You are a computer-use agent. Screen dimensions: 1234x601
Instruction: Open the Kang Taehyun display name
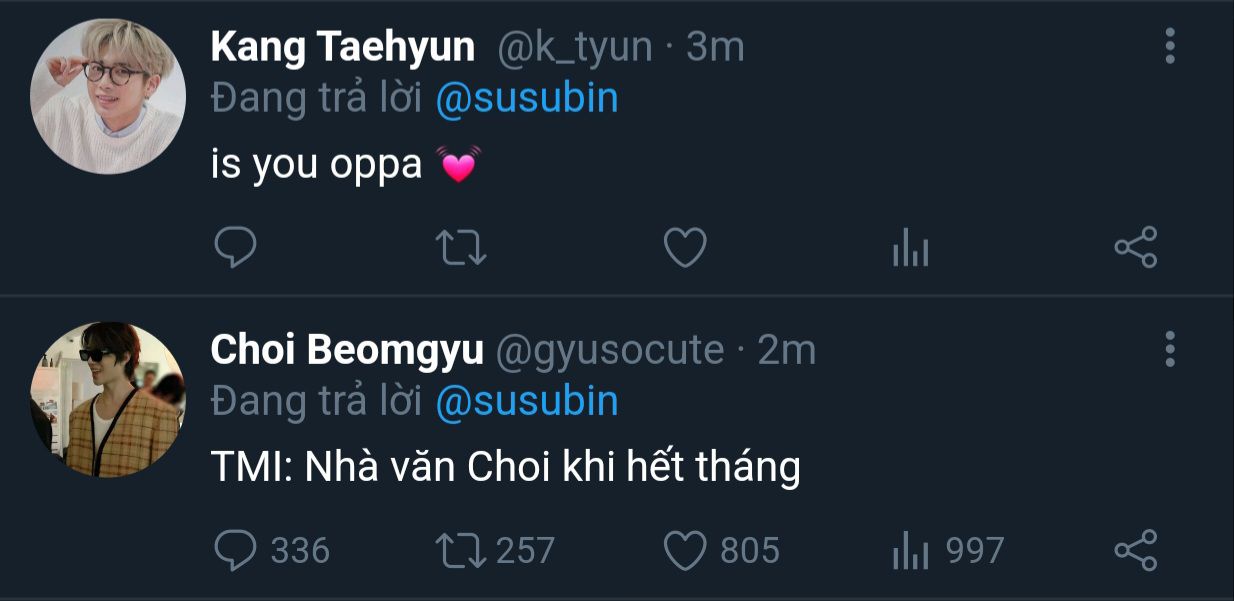(x=343, y=47)
